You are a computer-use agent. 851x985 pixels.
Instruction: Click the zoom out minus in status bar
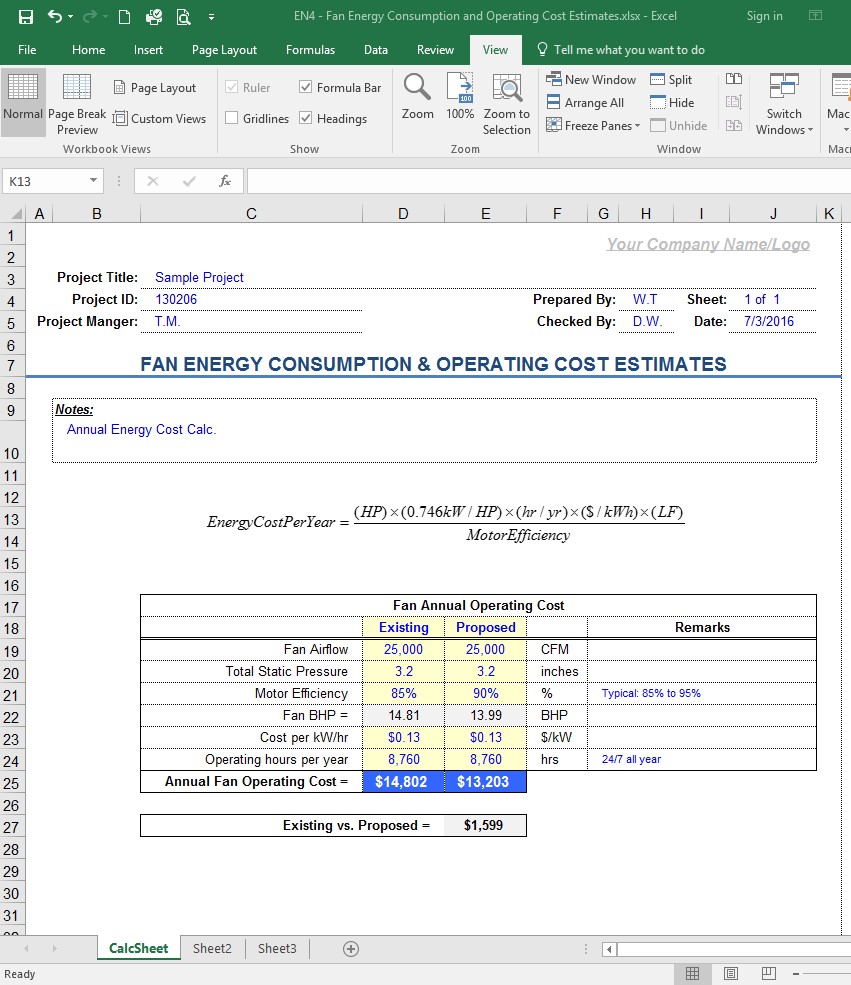[795, 974]
